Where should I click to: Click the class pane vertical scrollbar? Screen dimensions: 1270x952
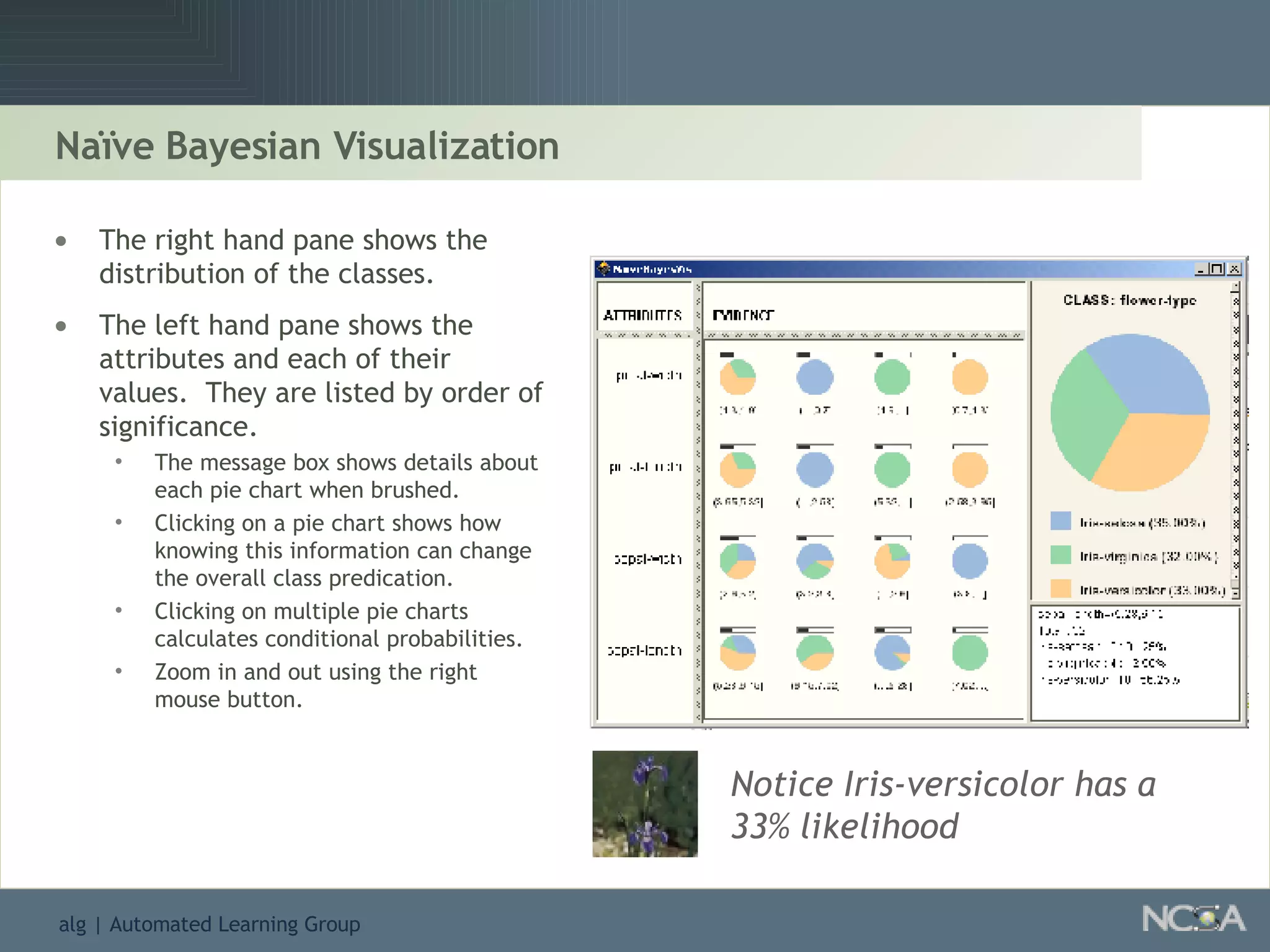(1235, 434)
